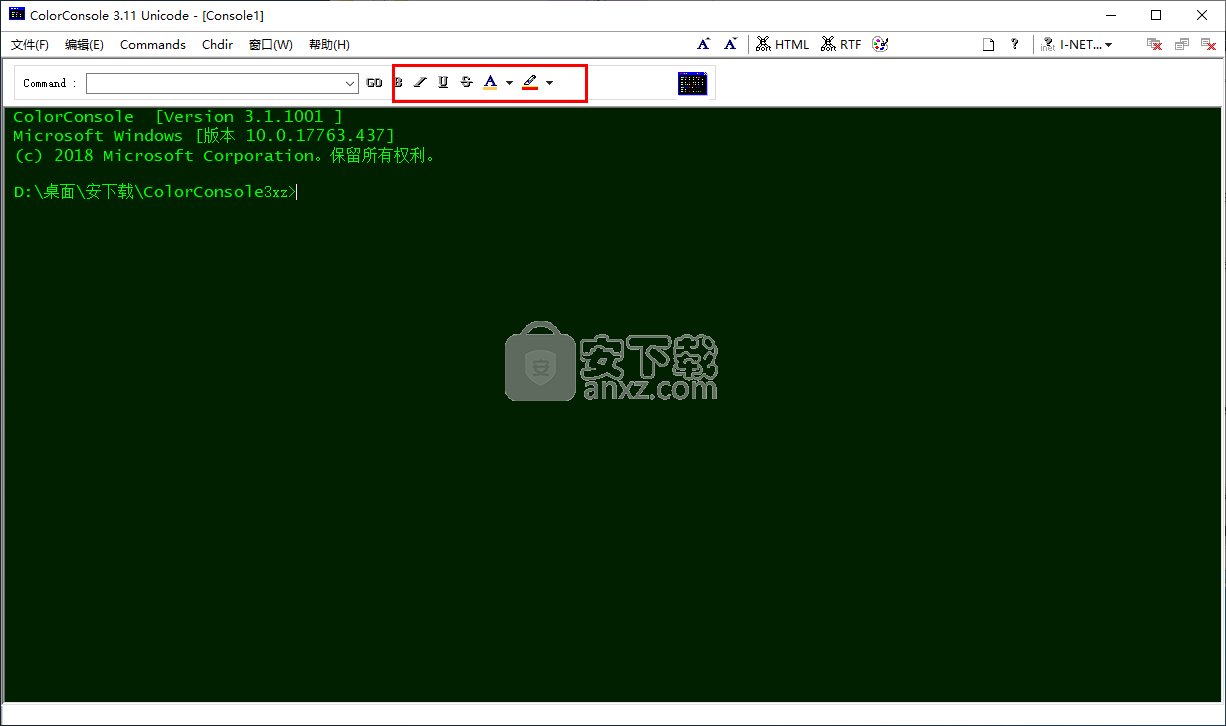Click the GO button

[374, 83]
